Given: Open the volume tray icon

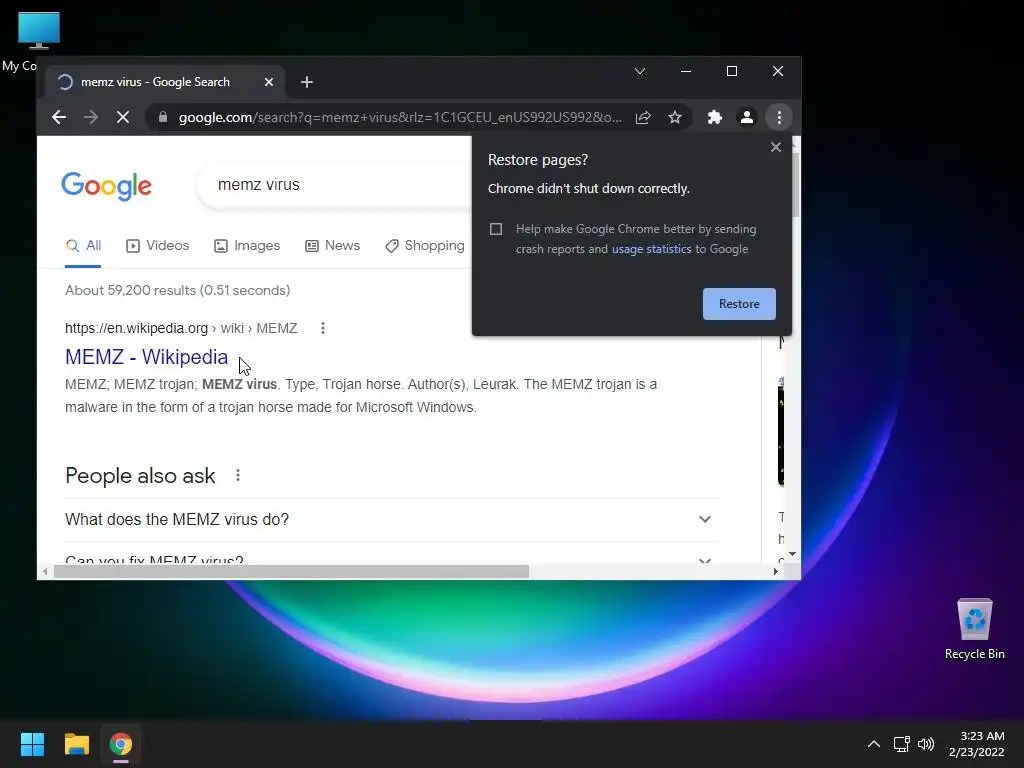Looking at the screenshot, I should (x=926, y=744).
